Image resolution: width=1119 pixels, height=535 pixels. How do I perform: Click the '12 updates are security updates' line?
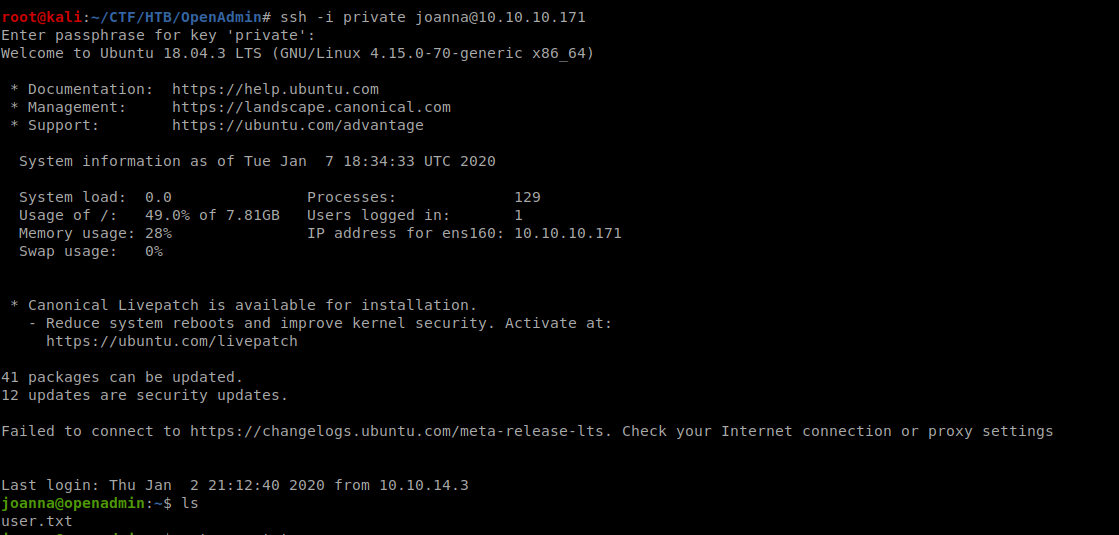coord(145,394)
